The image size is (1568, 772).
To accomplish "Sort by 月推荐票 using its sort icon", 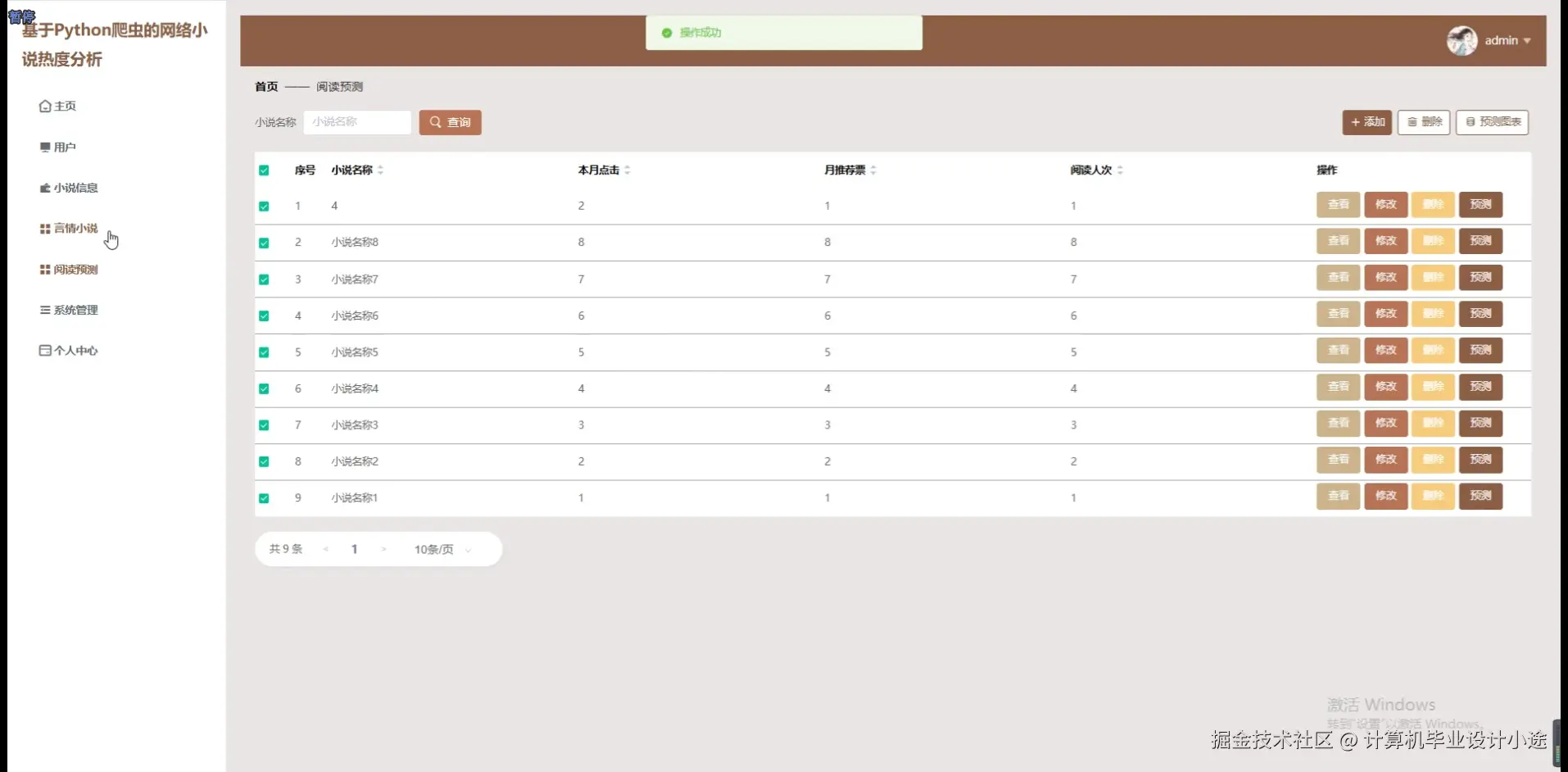I will tap(873, 170).
